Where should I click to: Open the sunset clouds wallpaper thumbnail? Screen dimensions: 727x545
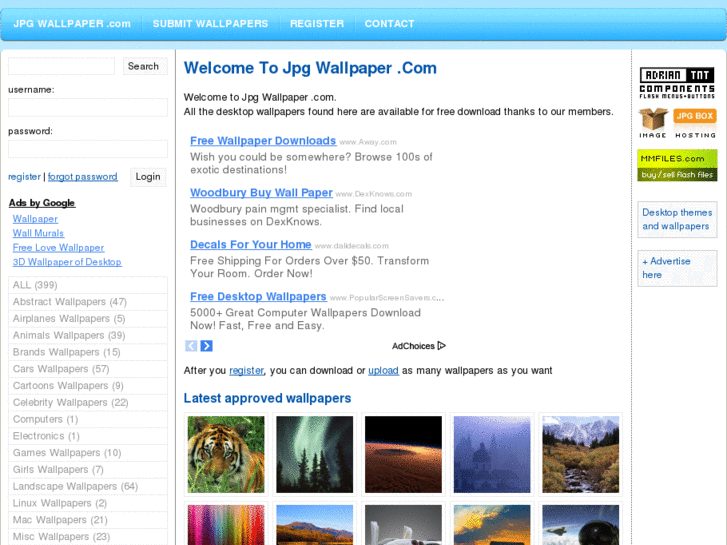pos(492,525)
